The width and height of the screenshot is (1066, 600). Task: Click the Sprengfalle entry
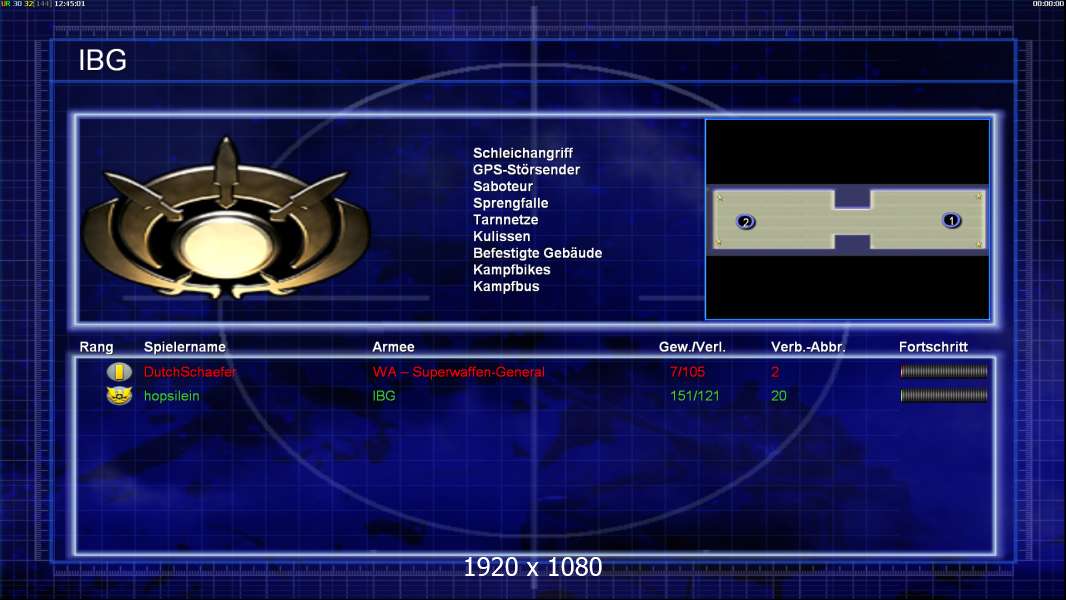point(511,203)
